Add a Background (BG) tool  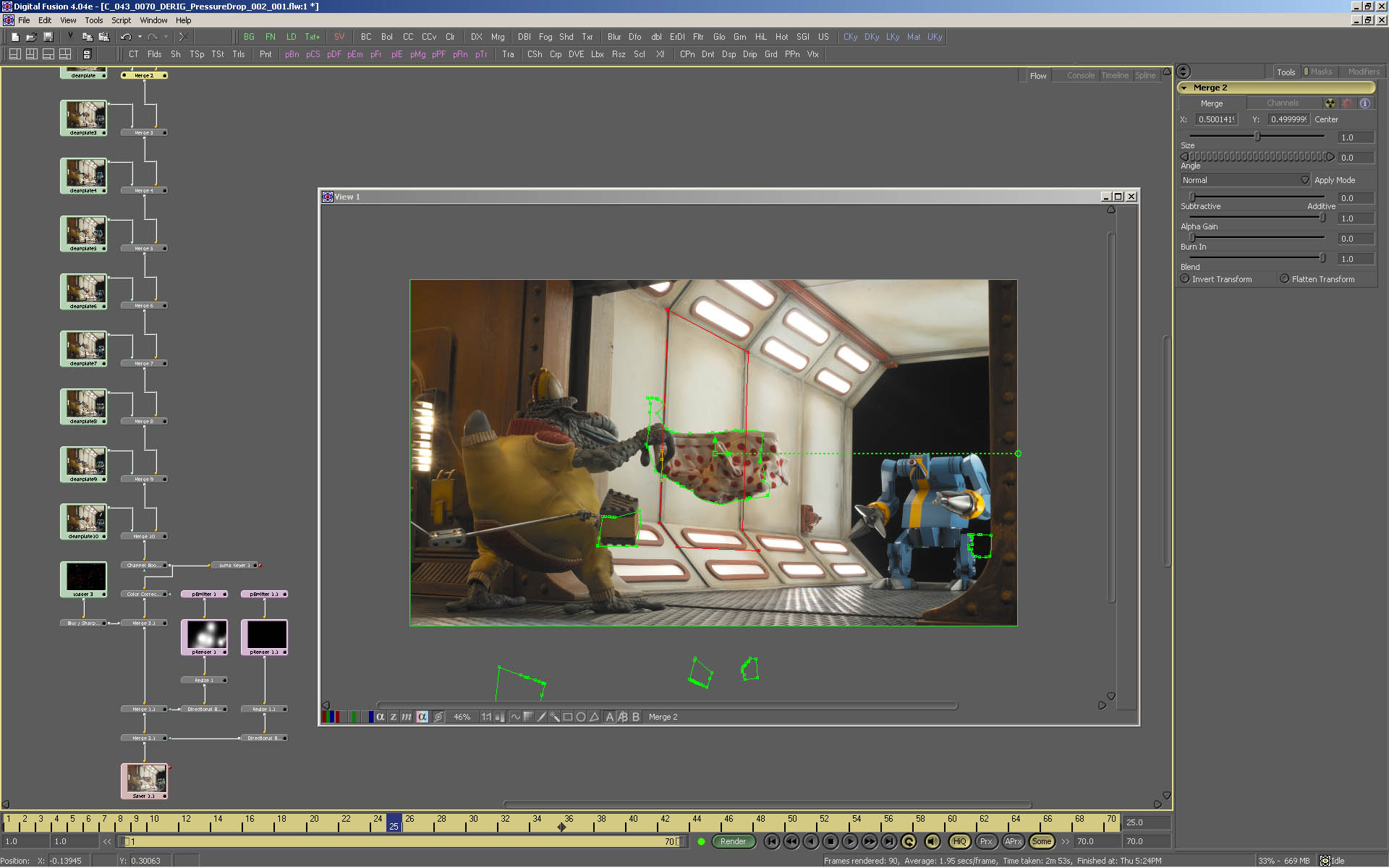(x=249, y=37)
